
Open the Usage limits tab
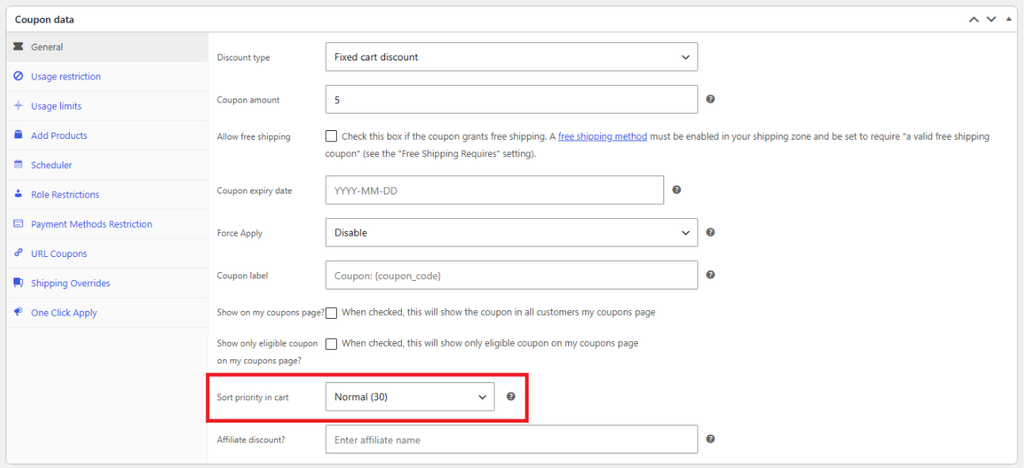point(106,106)
